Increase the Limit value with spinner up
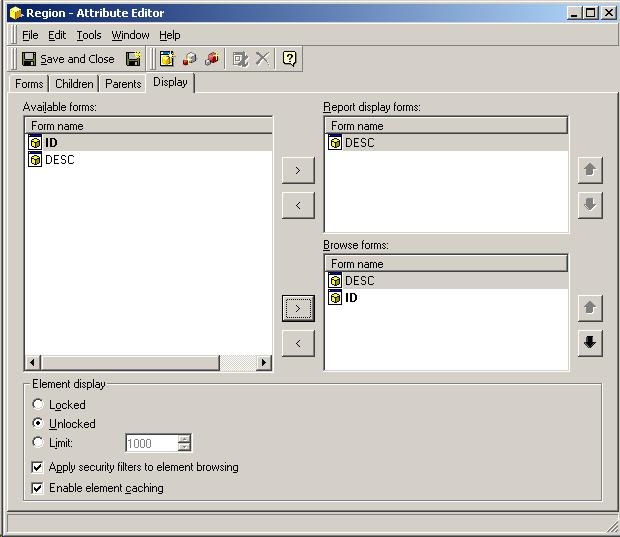Viewport: 620px width, 537px height. 184,438
